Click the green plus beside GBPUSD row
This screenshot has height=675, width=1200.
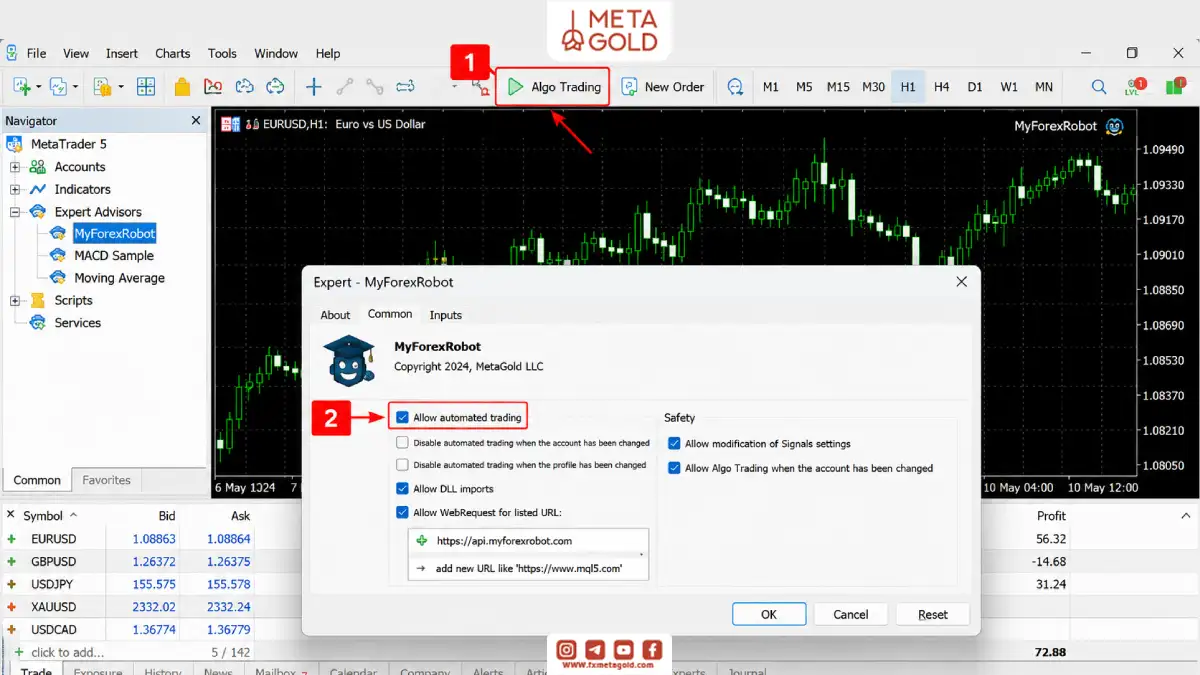[x=12, y=562]
